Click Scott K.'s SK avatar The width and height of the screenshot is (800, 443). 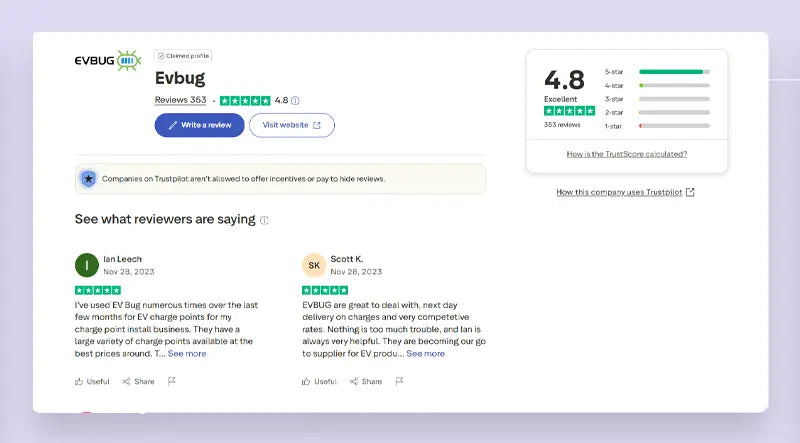[314, 265]
